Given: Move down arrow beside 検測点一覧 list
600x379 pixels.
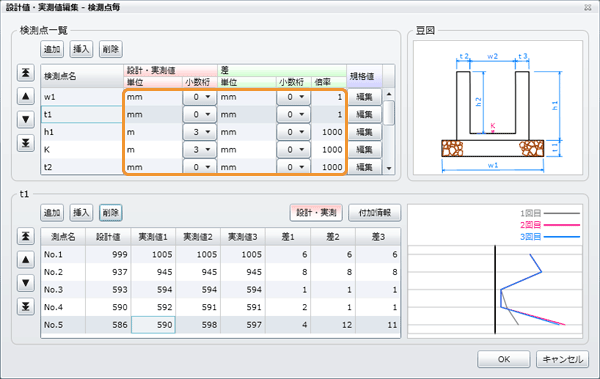Looking at the screenshot, I should click(26, 119).
